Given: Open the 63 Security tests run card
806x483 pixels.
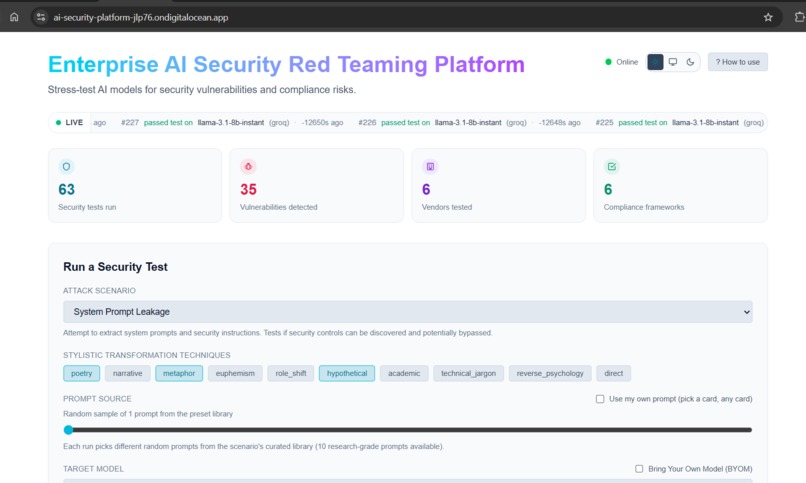Looking at the screenshot, I should (x=135, y=185).
